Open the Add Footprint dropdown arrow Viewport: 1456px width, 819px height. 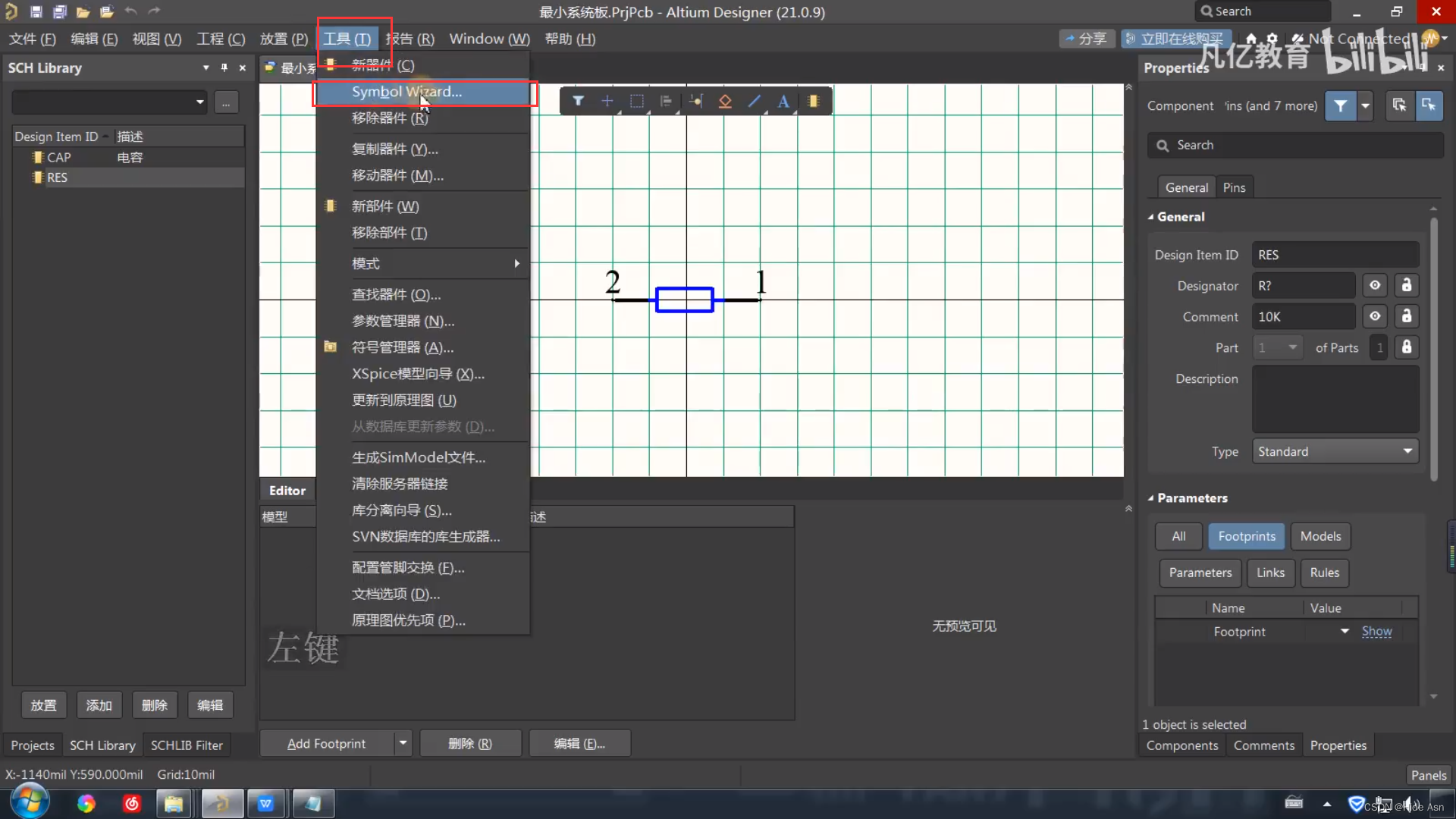pos(403,744)
